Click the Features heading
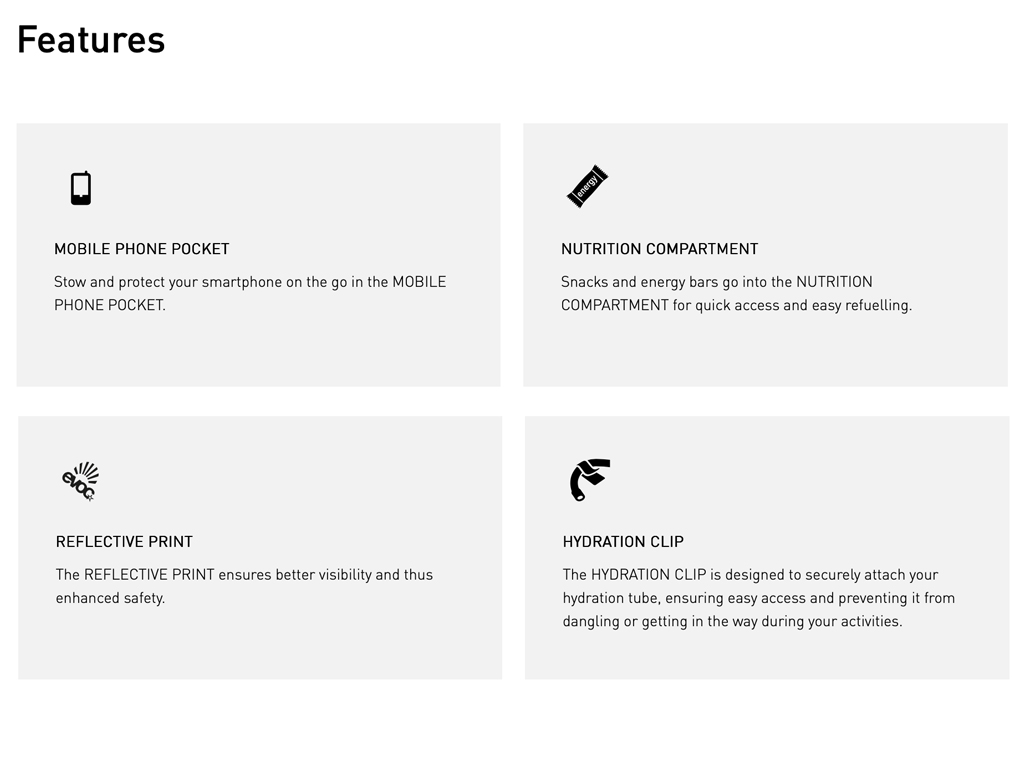This screenshot has height=768, width=1024. 91,40
